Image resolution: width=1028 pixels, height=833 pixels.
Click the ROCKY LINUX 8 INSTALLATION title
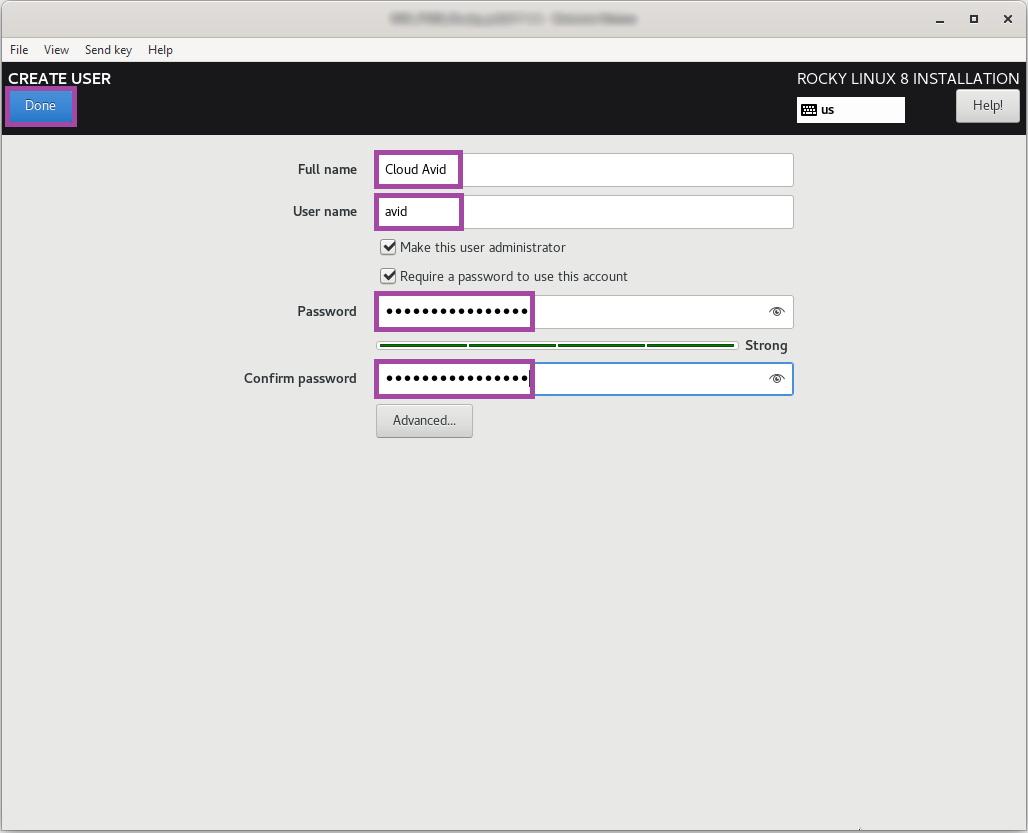coord(908,79)
